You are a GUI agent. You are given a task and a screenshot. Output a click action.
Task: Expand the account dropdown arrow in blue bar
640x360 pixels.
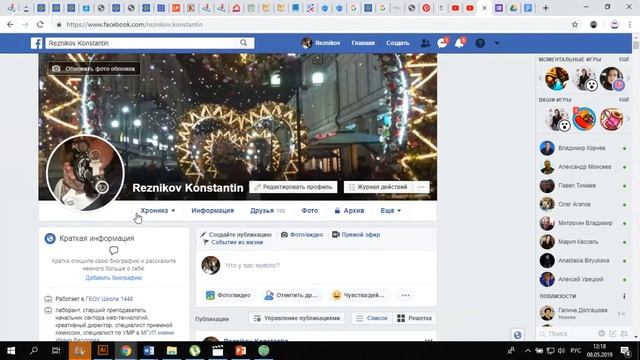497,43
